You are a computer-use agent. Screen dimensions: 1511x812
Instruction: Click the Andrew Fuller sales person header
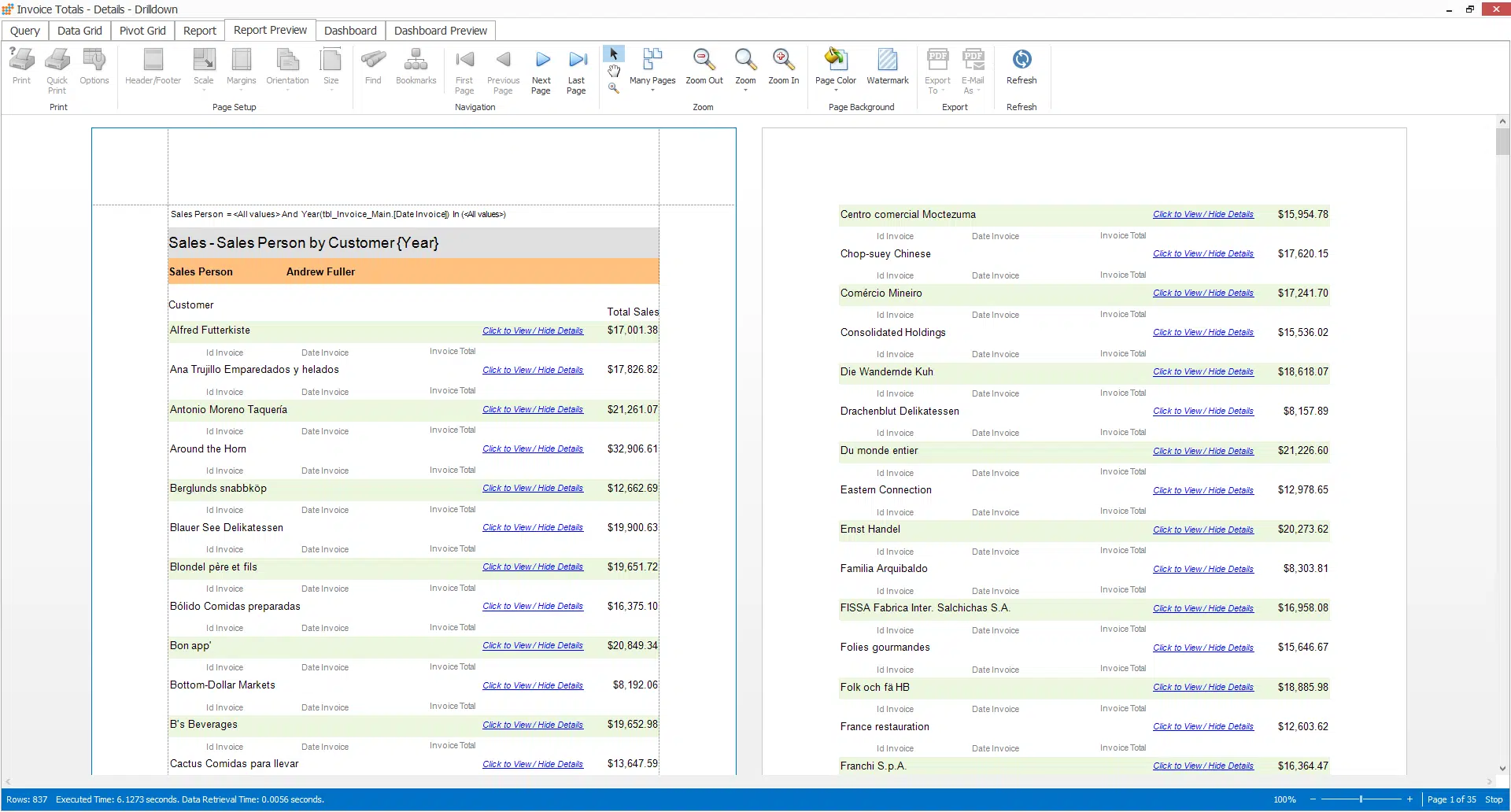coord(320,271)
